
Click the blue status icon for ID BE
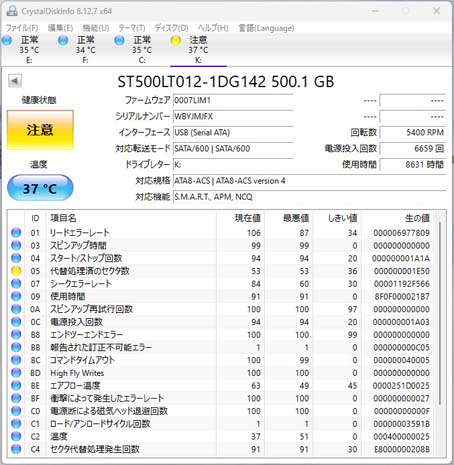click(x=16, y=385)
